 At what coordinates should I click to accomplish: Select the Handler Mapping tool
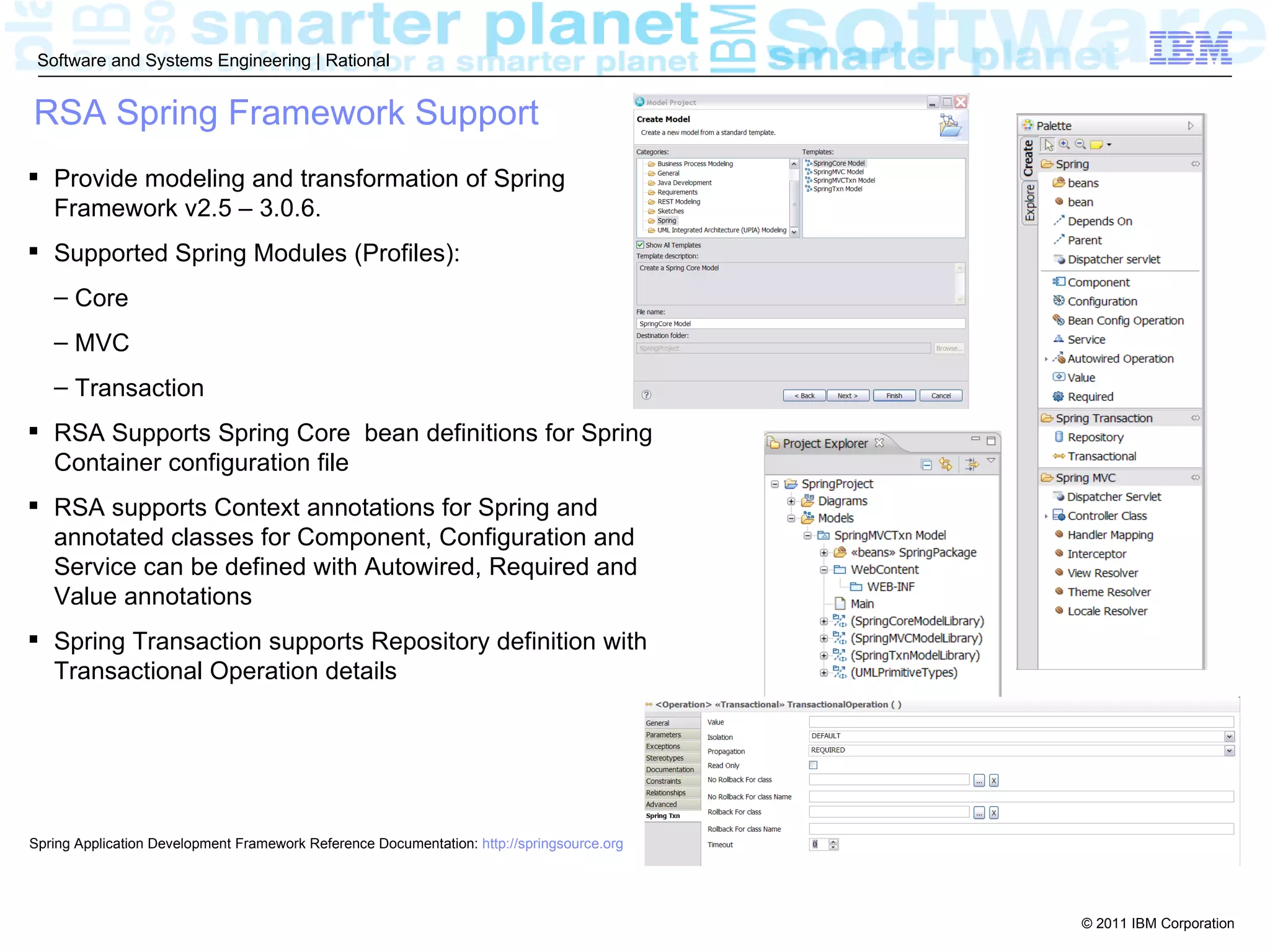1103,535
